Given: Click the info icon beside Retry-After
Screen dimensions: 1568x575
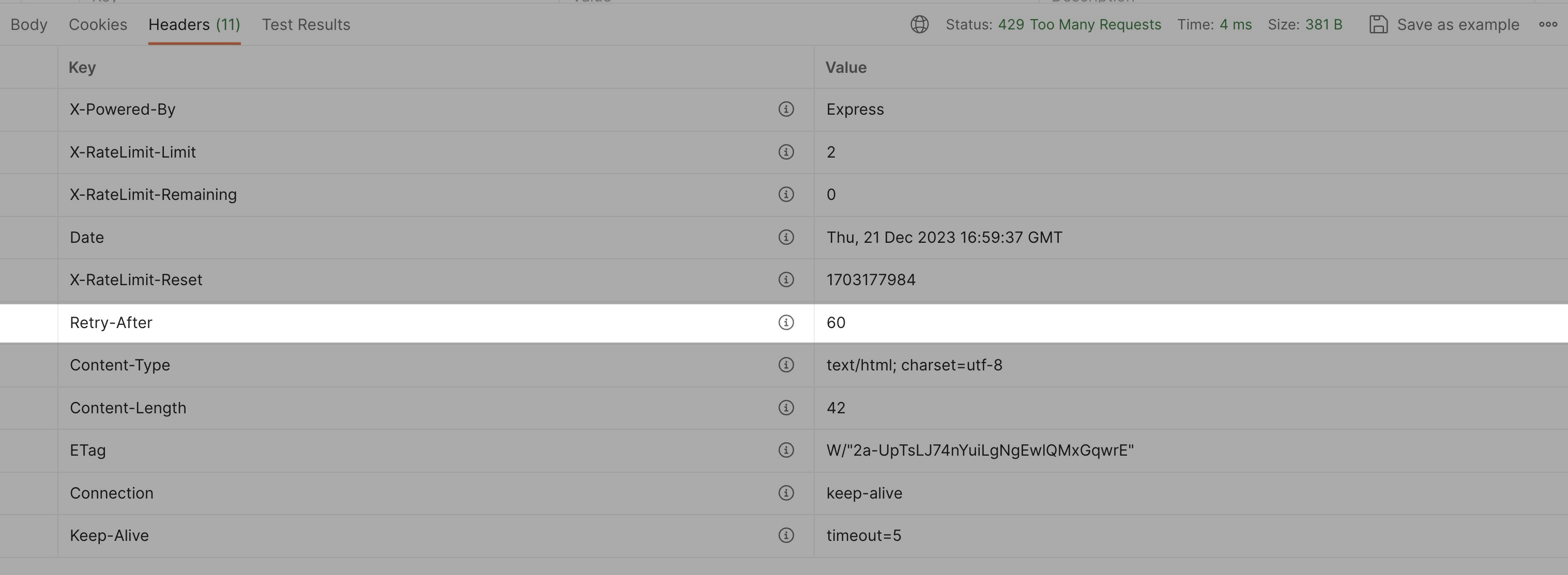Looking at the screenshot, I should click(786, 323).
